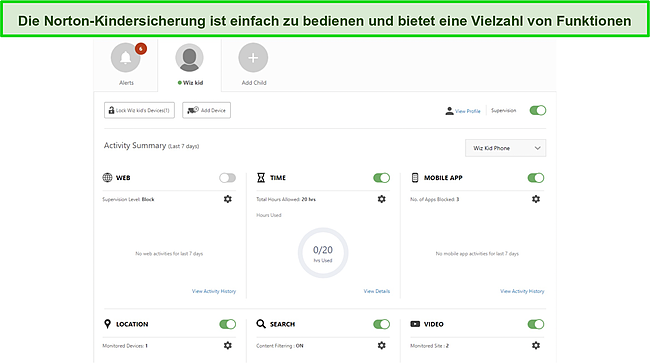Switch to the Alerts tab
This screenshot has width=650, height=363.
click(126, 83)
